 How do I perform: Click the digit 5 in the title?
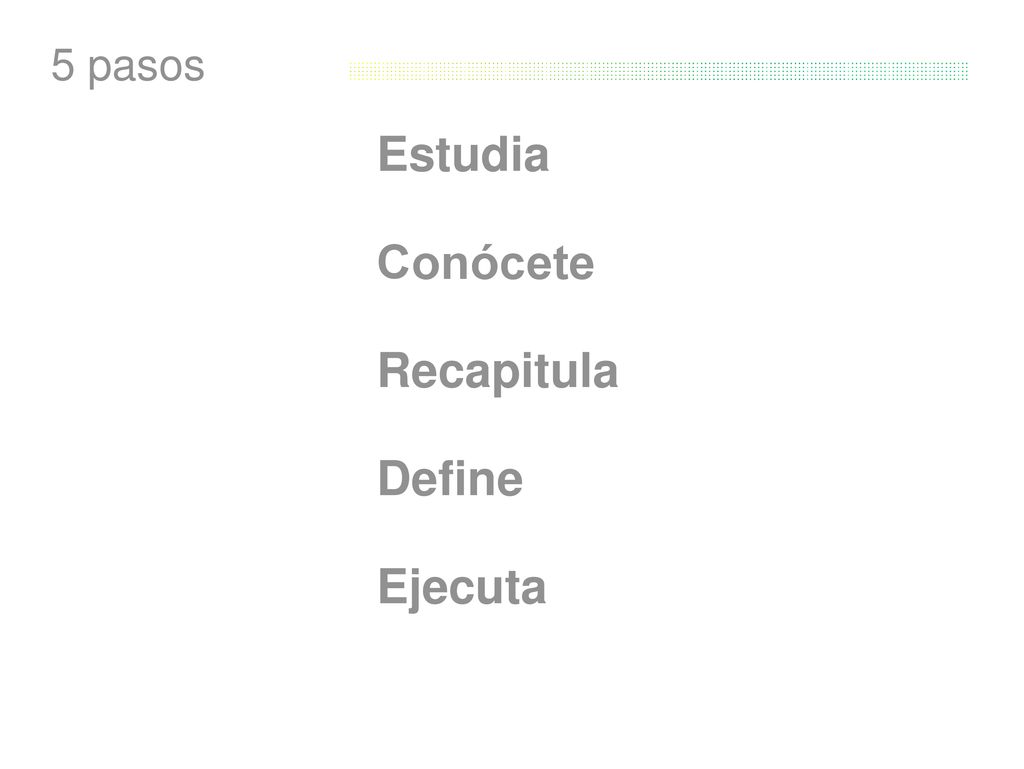click(x=63, y=65)
